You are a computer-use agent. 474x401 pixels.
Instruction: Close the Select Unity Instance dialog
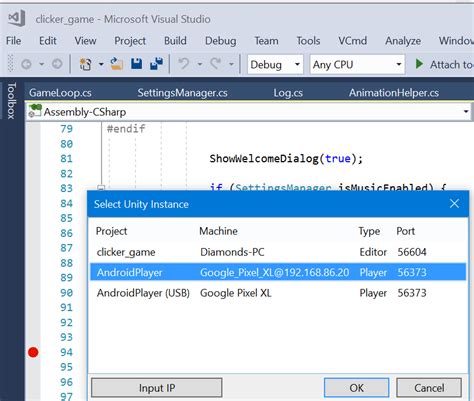(x=454, y=204)
